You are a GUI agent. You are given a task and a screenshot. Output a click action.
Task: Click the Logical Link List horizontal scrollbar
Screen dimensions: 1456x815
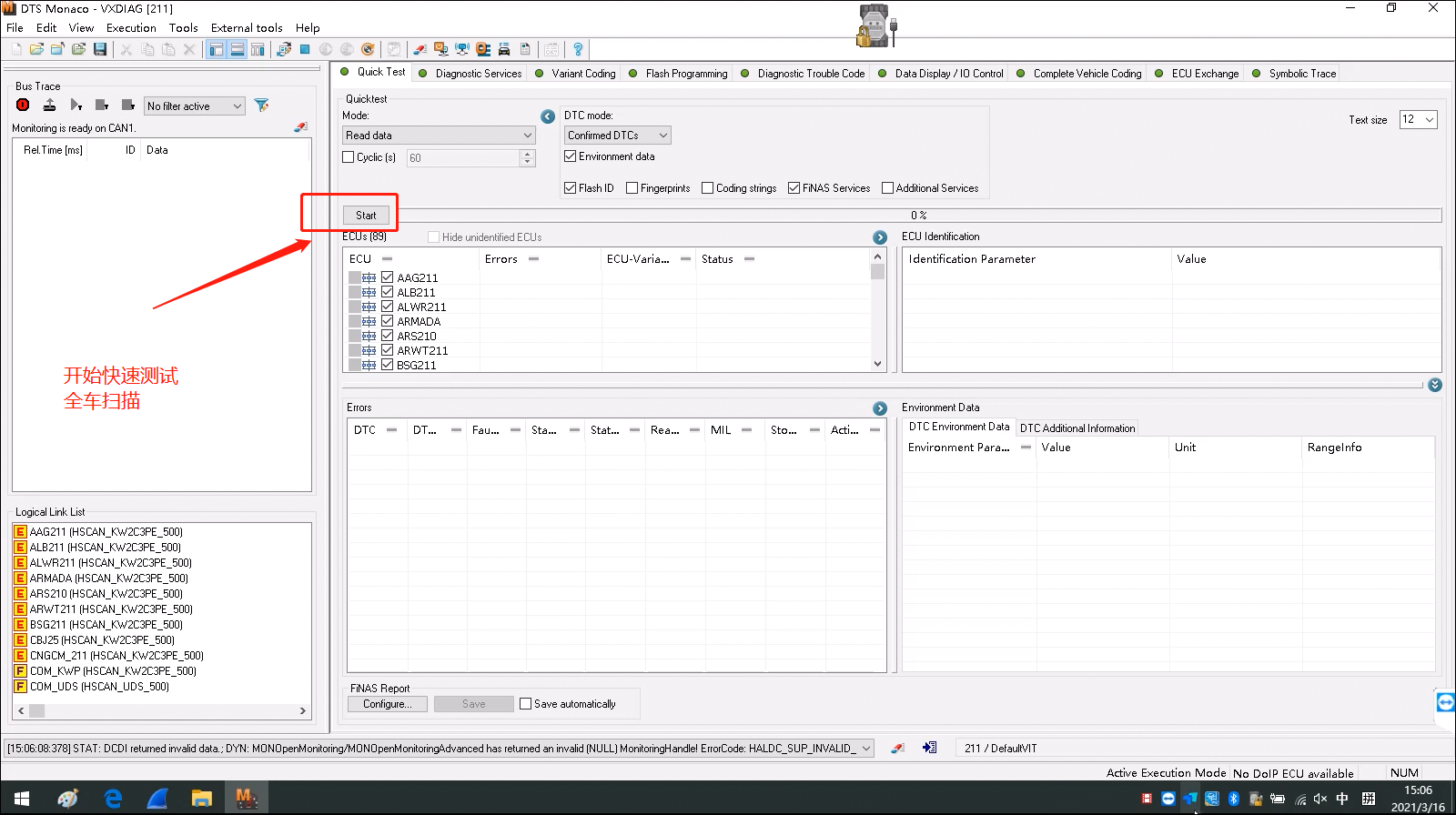(162, 710)
